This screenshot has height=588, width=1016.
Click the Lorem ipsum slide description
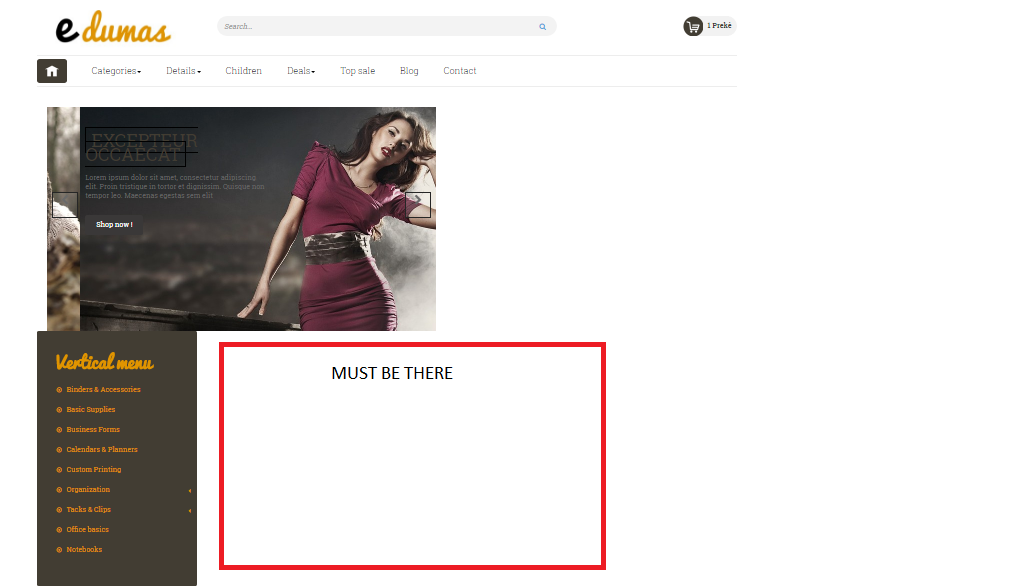click(x=175, y=187)
